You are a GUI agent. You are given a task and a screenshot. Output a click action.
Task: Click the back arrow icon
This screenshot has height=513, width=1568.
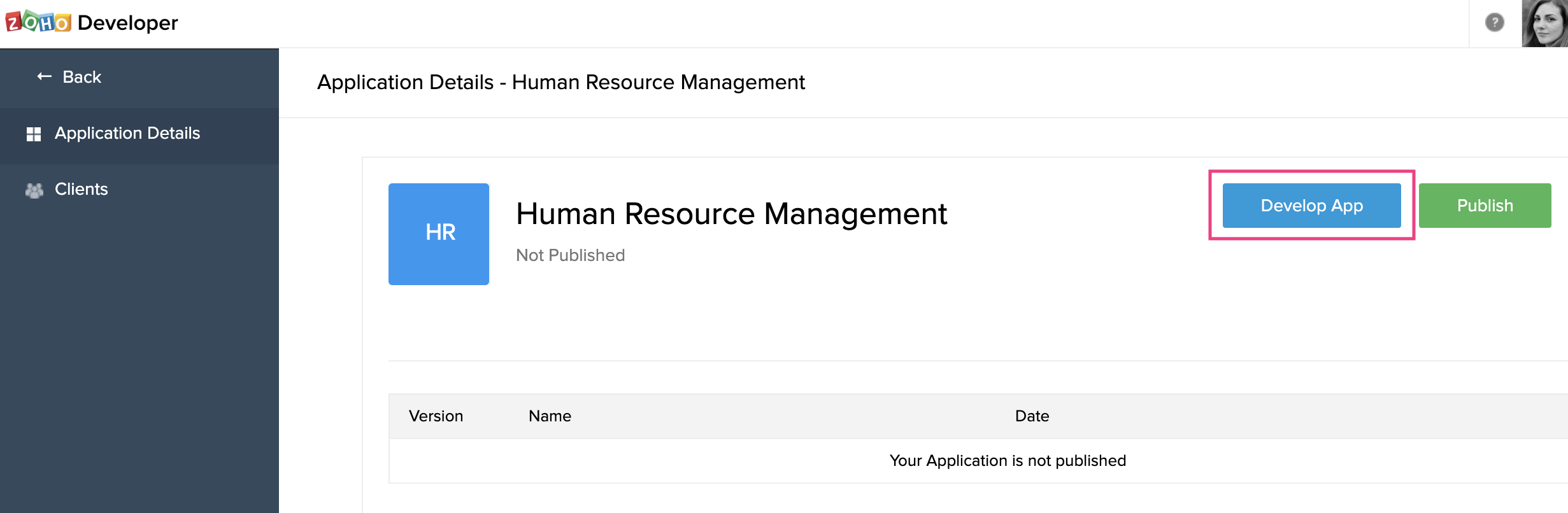click(44, 77)
